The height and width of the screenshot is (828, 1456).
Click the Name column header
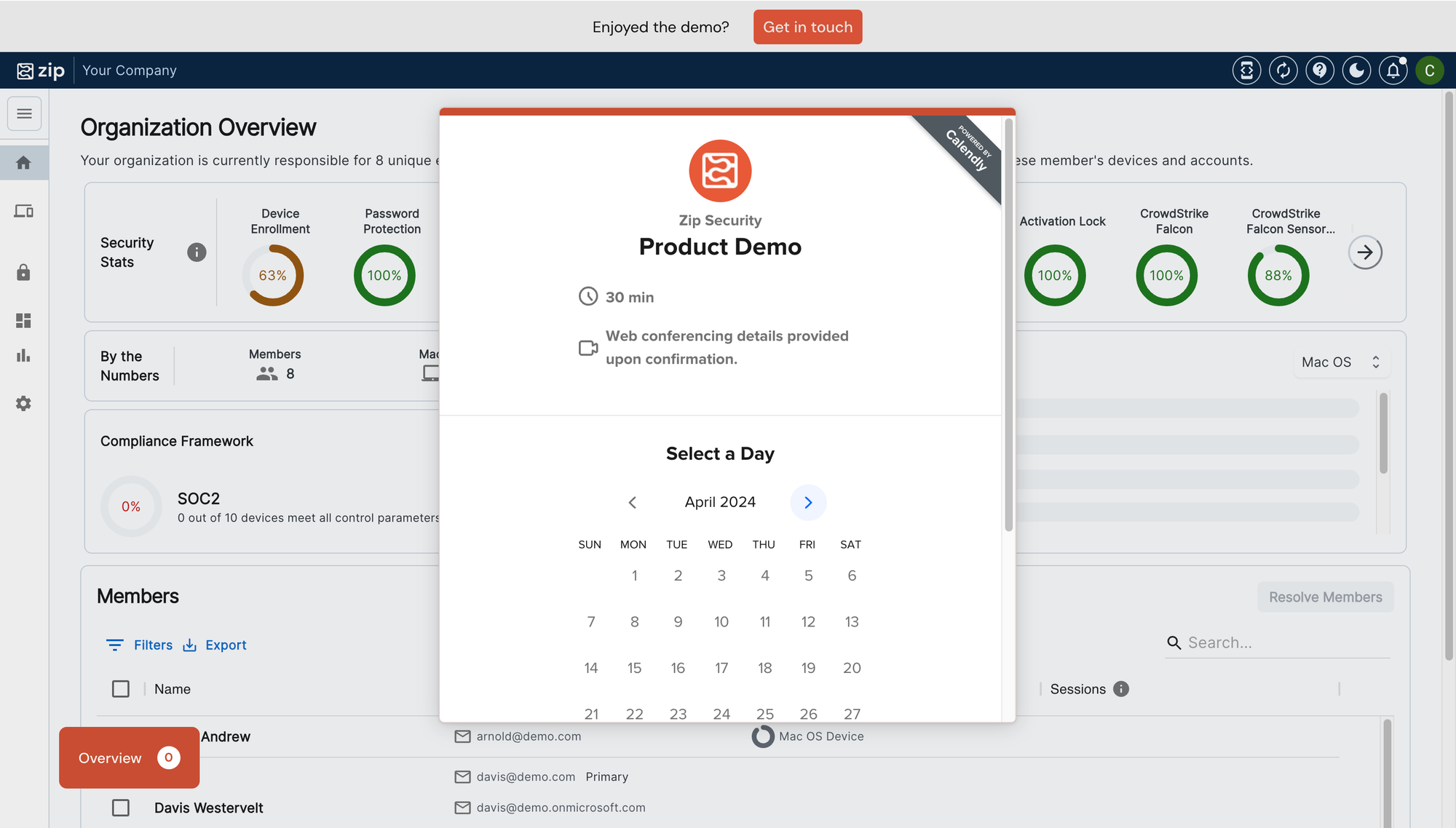pyautogui.click(x=173, y=689)
